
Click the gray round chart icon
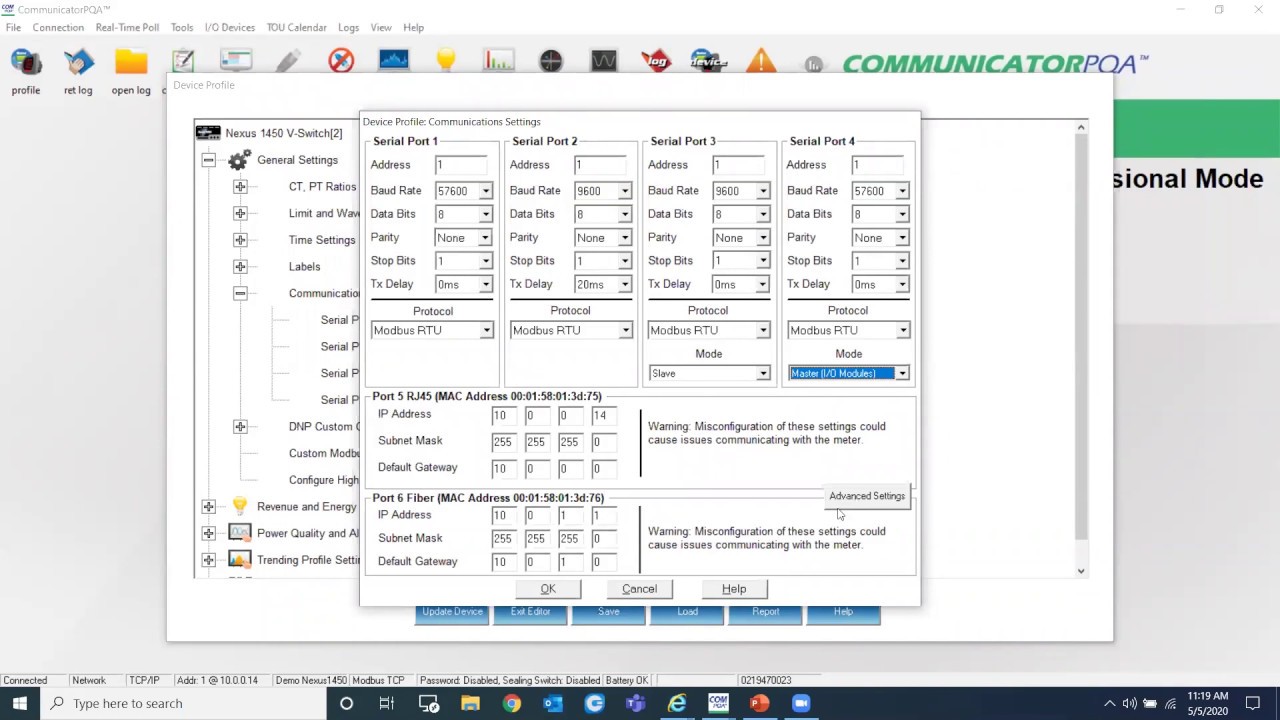813,65
